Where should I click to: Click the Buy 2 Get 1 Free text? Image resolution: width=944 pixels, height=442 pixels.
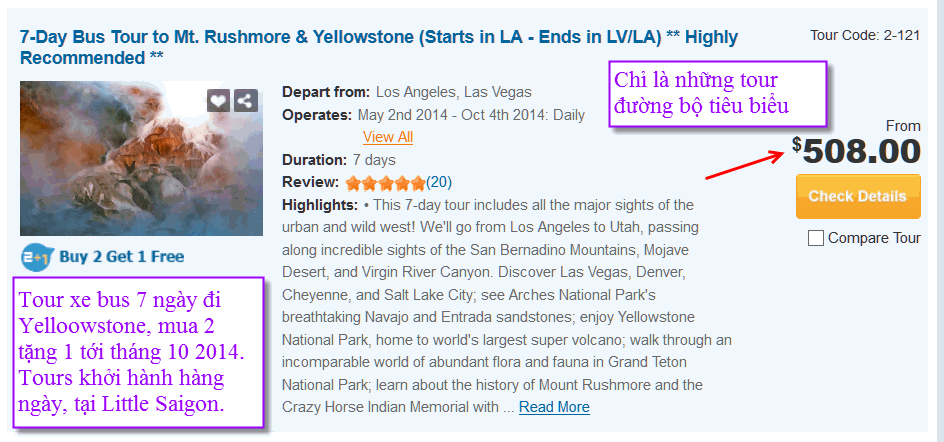pos(122,257)
